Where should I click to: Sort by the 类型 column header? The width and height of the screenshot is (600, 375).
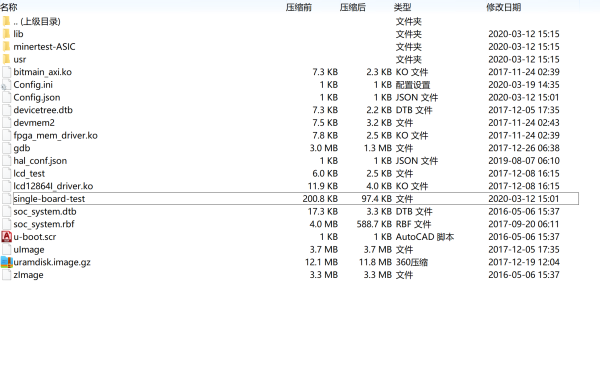403,7
